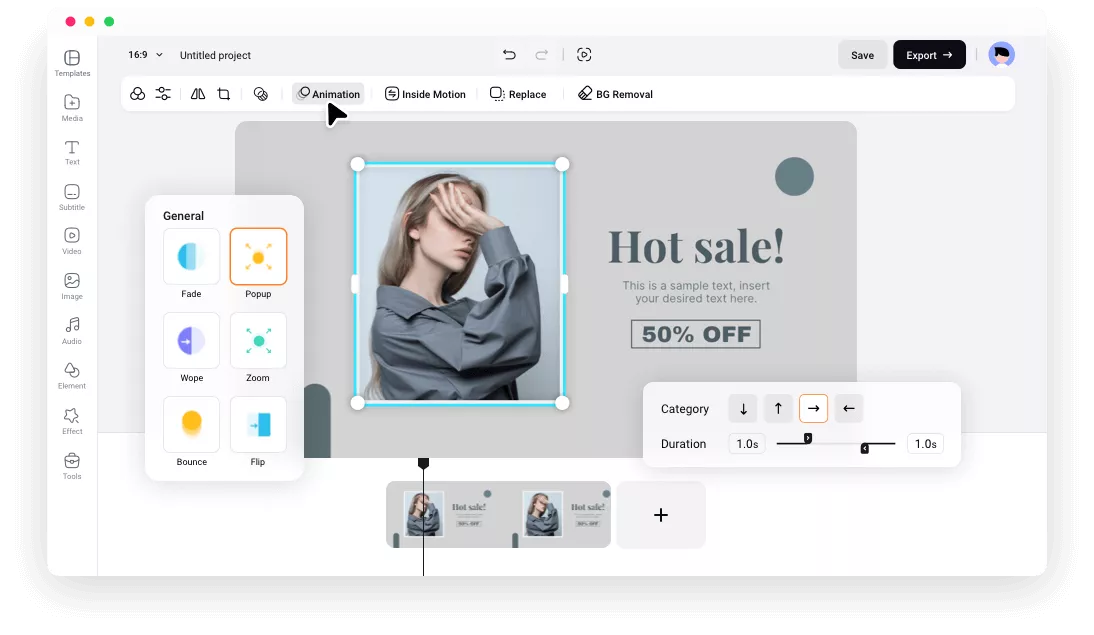This screenshot has width=1094, height=635.
Task: Expand the 16:9 aspect ratio dropdown
Action: (146, 55)
